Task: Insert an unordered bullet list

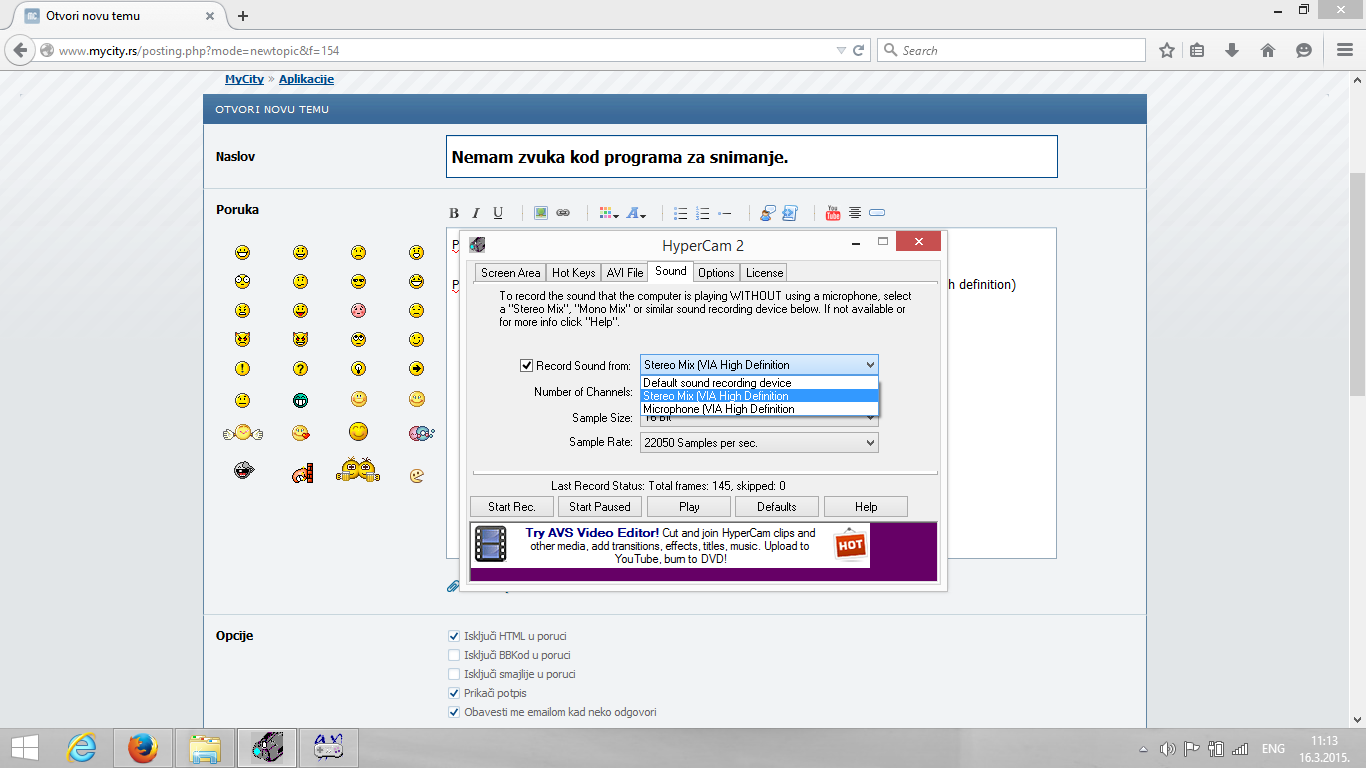Action: point(681,213)
